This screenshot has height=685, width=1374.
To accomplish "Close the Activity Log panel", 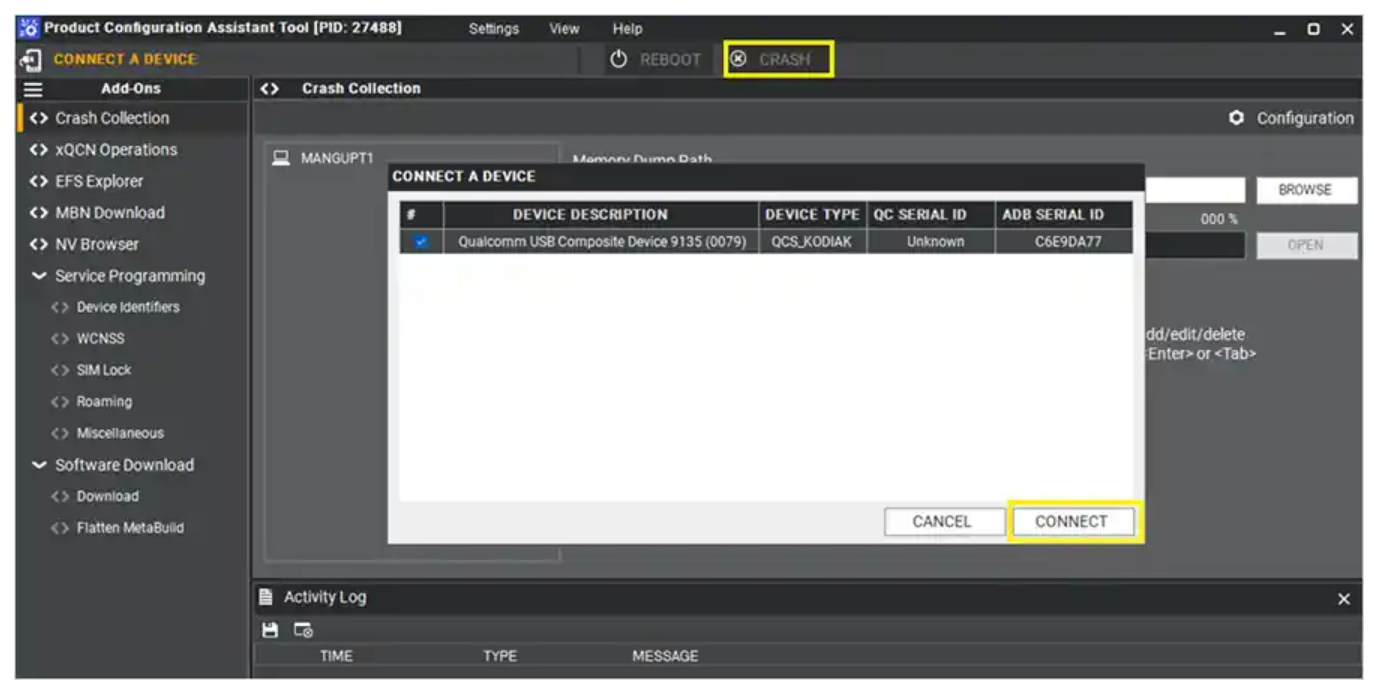I will (1343, 599).
